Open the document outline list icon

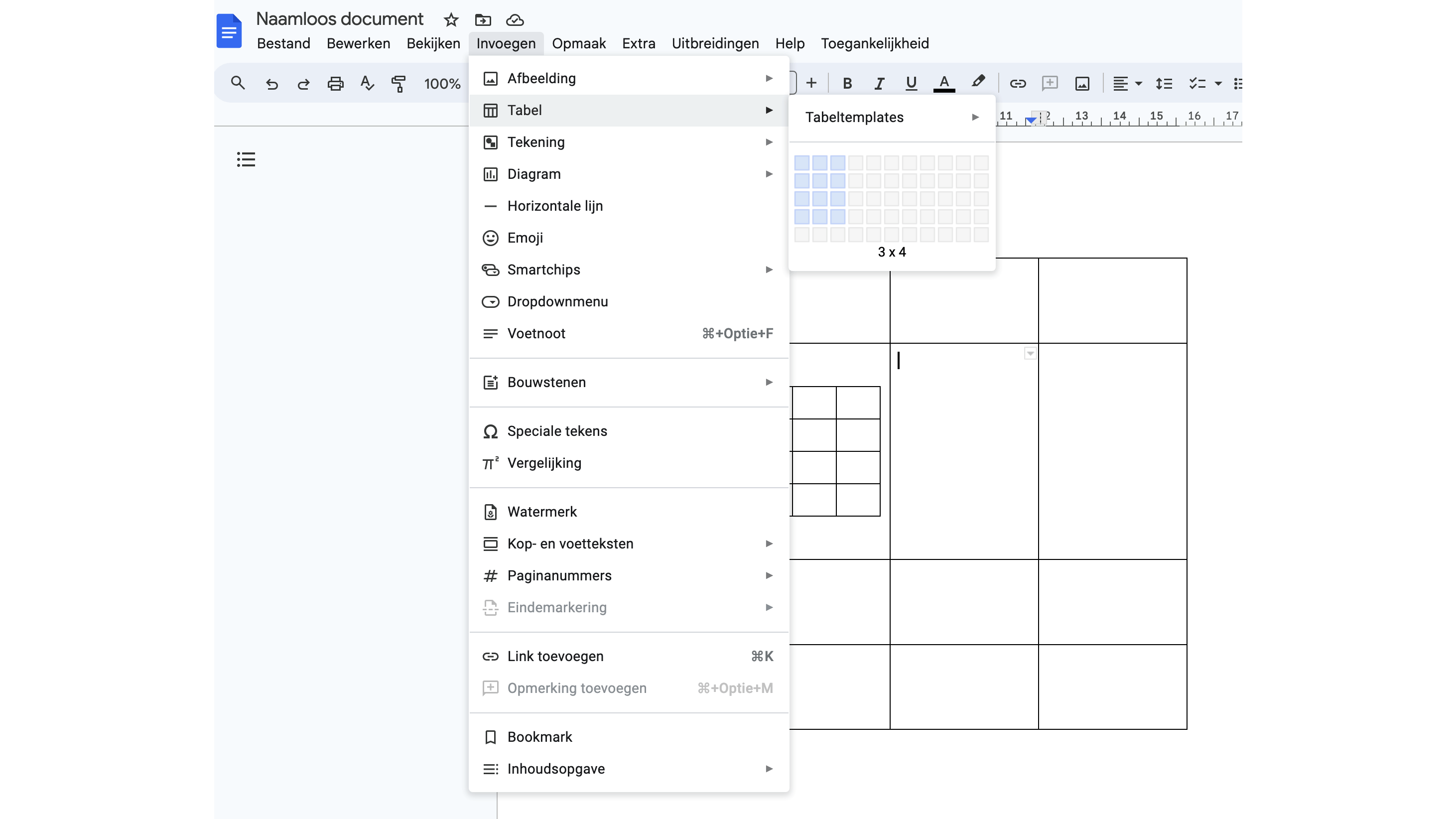tap(246, 159)
